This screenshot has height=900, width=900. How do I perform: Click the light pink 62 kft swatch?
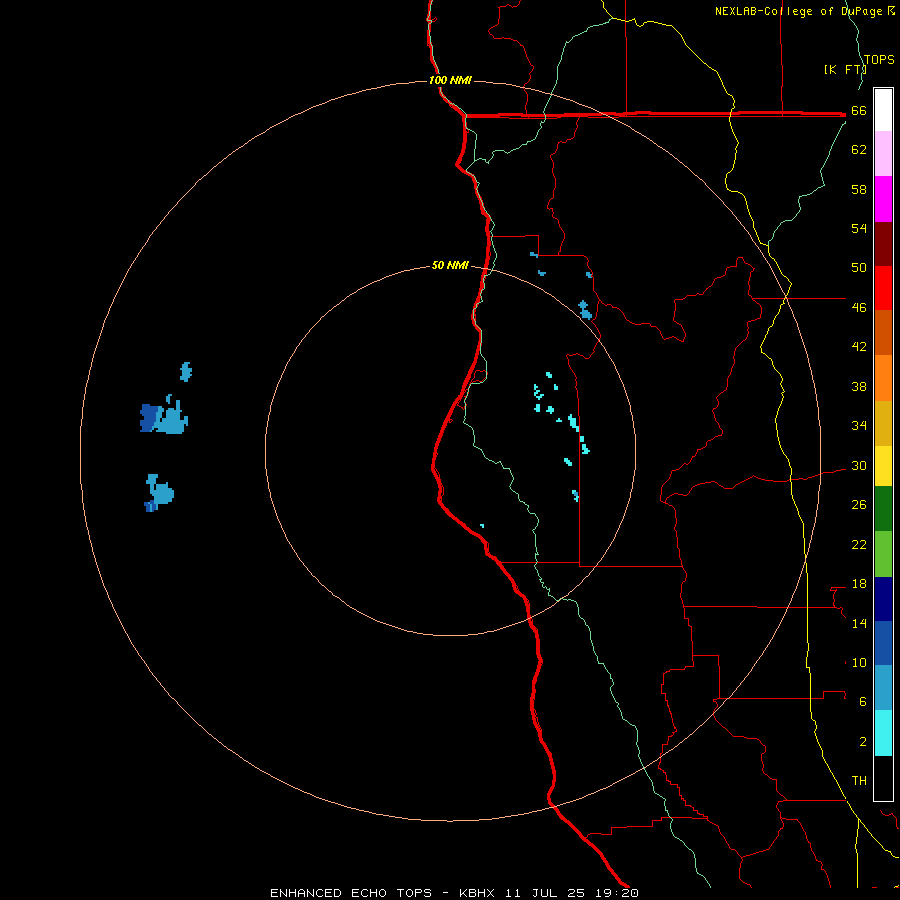(x=883, y=154)
